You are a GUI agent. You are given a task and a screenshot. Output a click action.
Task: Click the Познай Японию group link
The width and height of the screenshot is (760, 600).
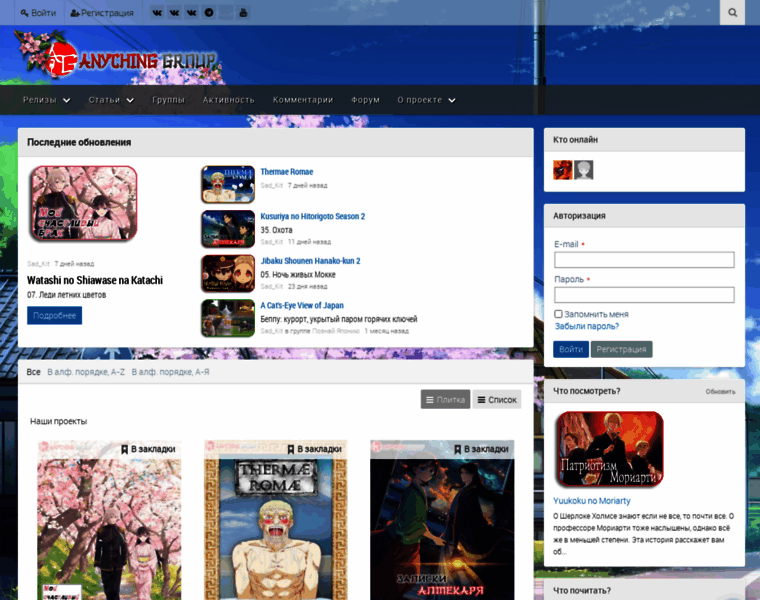tap(336, 331)
